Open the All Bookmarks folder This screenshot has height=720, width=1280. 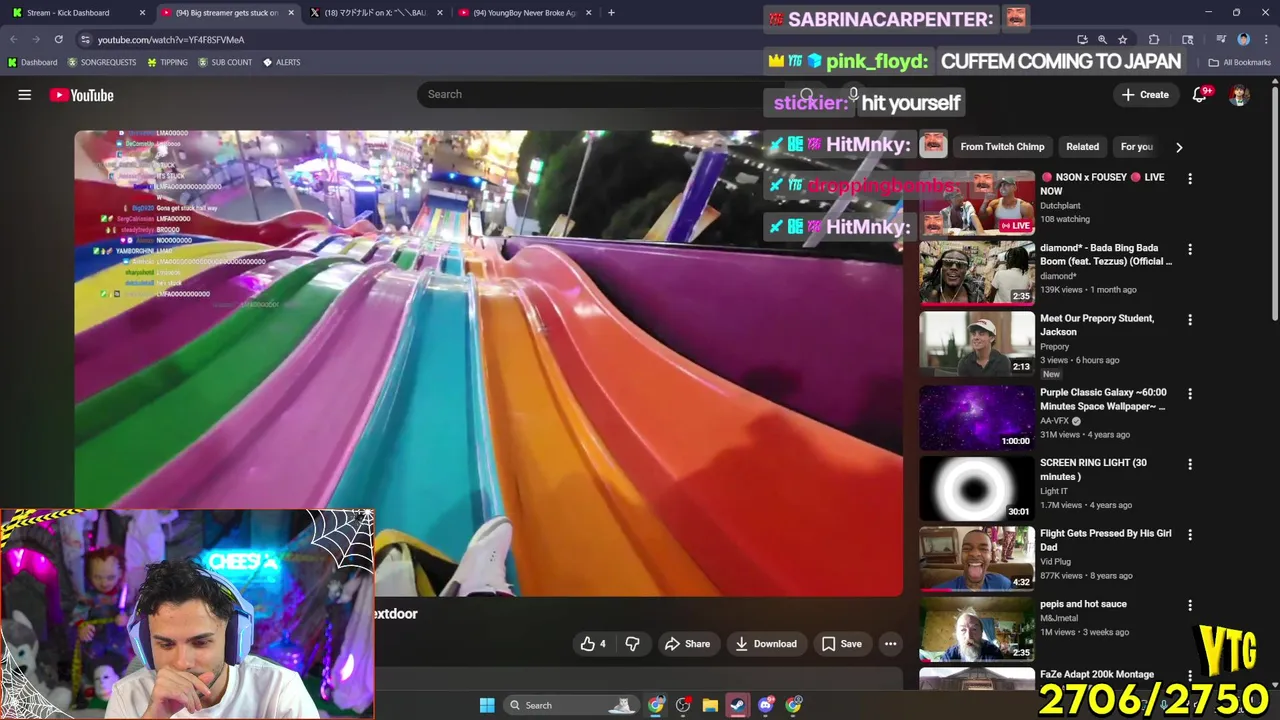coord(1240,62)
